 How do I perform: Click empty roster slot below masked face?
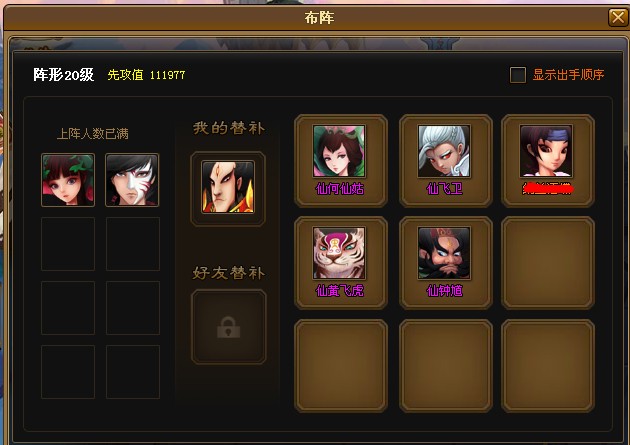pos(133,244)
